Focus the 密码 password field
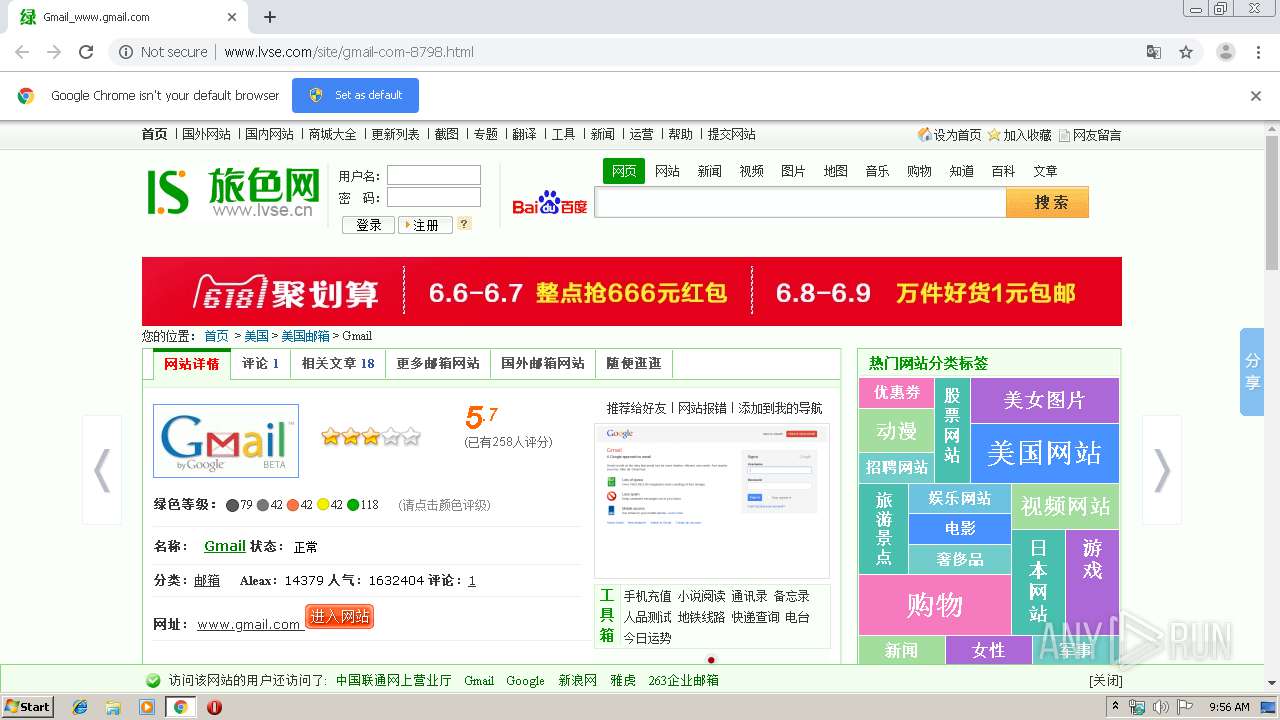 coord(434,197)
